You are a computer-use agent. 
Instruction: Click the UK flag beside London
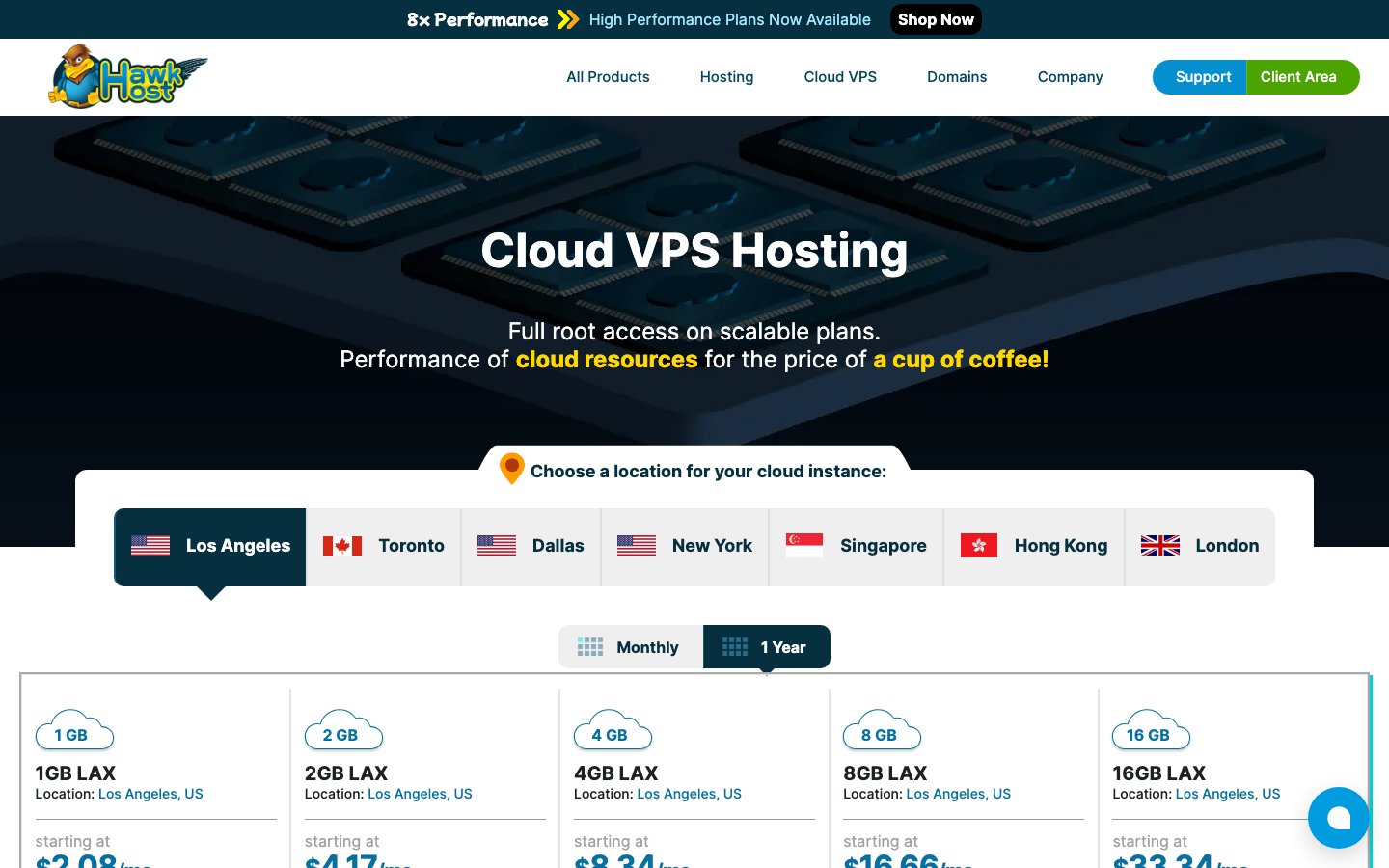(x=1160, y=546)
